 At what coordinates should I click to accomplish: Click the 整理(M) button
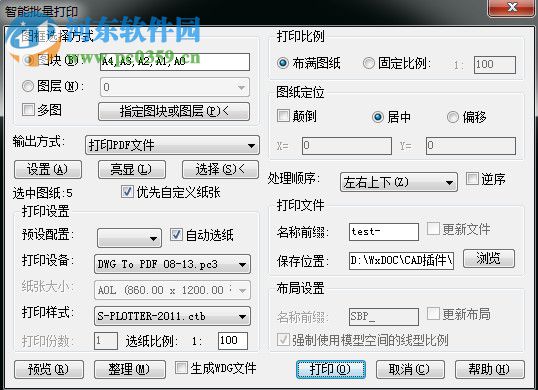tap(130, 369)
